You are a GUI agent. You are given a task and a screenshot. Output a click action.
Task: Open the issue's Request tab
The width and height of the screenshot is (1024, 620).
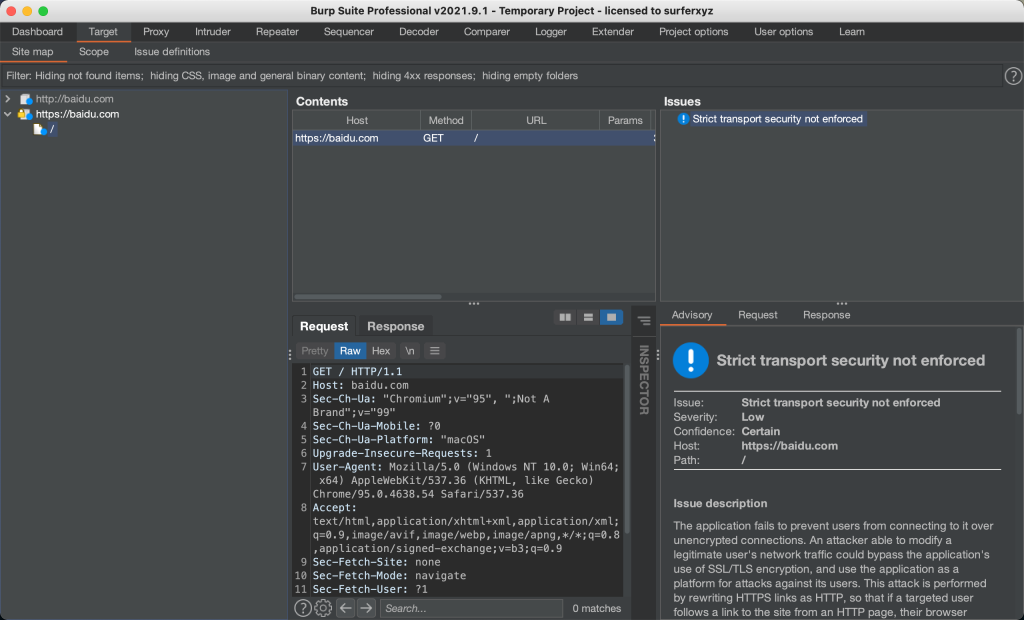pos(758,315)
